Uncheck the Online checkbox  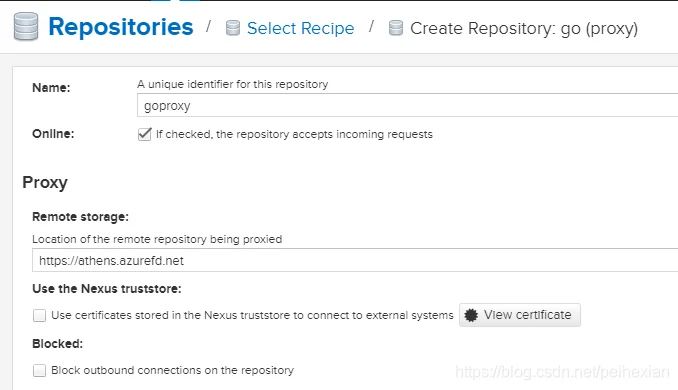[145, 134]
